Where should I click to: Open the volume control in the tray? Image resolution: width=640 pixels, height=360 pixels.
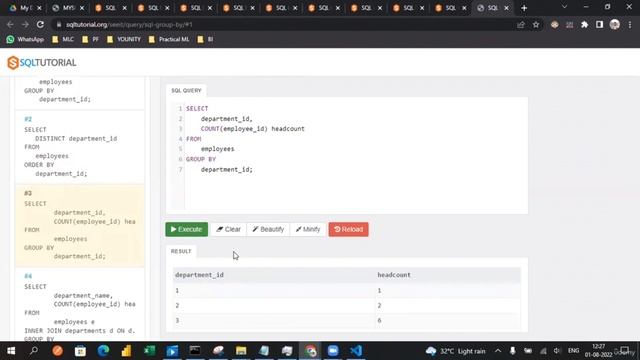tap(557, 351)
